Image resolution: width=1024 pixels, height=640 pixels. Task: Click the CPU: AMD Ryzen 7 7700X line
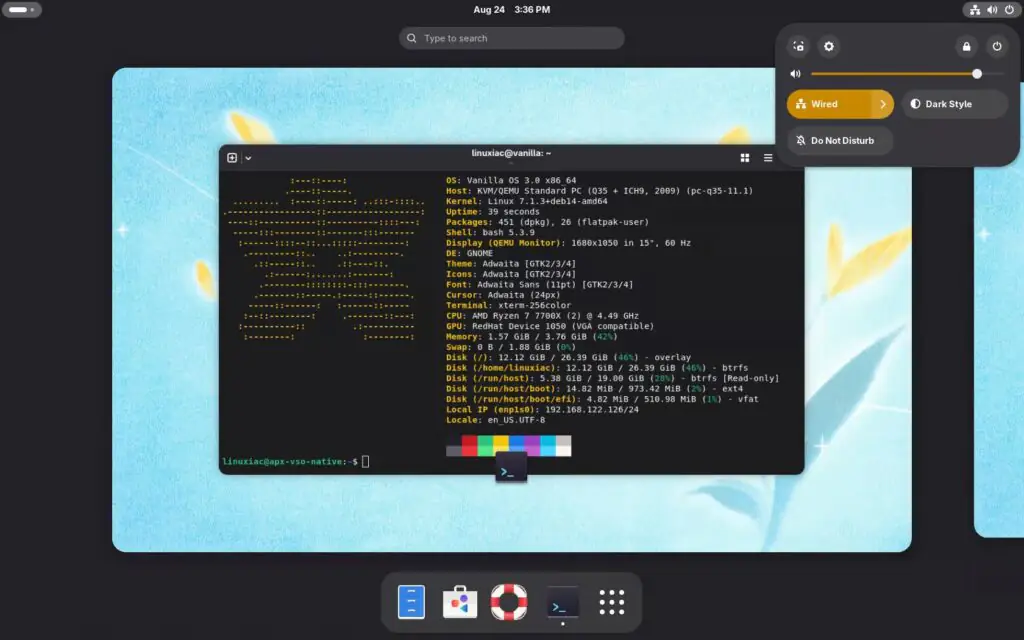click(543, 316)
